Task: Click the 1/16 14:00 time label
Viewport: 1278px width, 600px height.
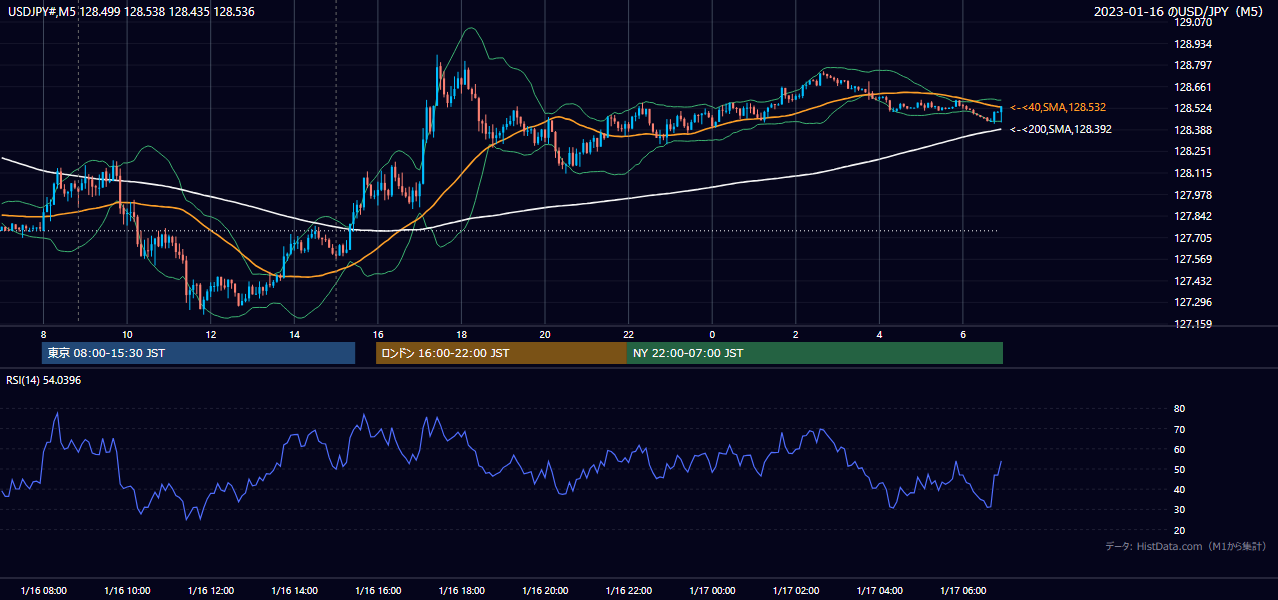Action: click(x=294, y=591)
